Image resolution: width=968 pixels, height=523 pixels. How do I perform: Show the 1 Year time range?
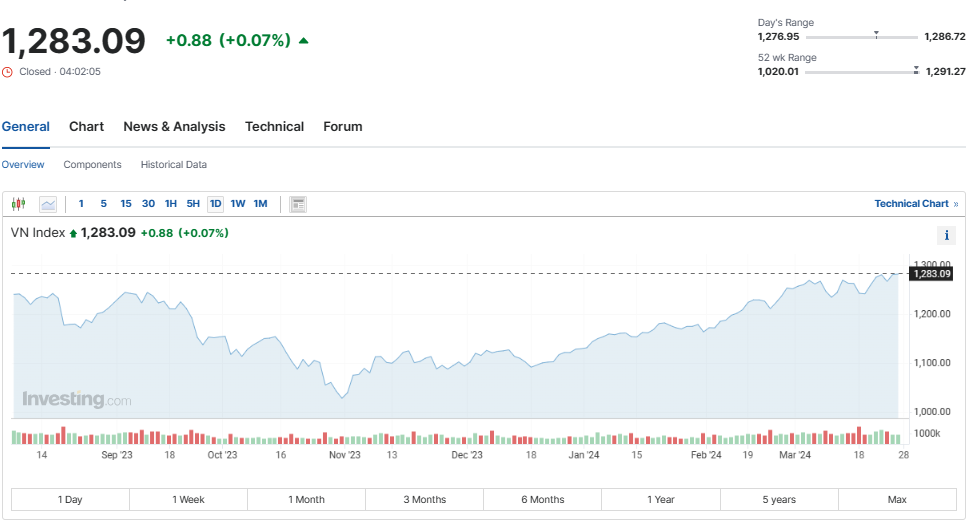tap(661, 499)
